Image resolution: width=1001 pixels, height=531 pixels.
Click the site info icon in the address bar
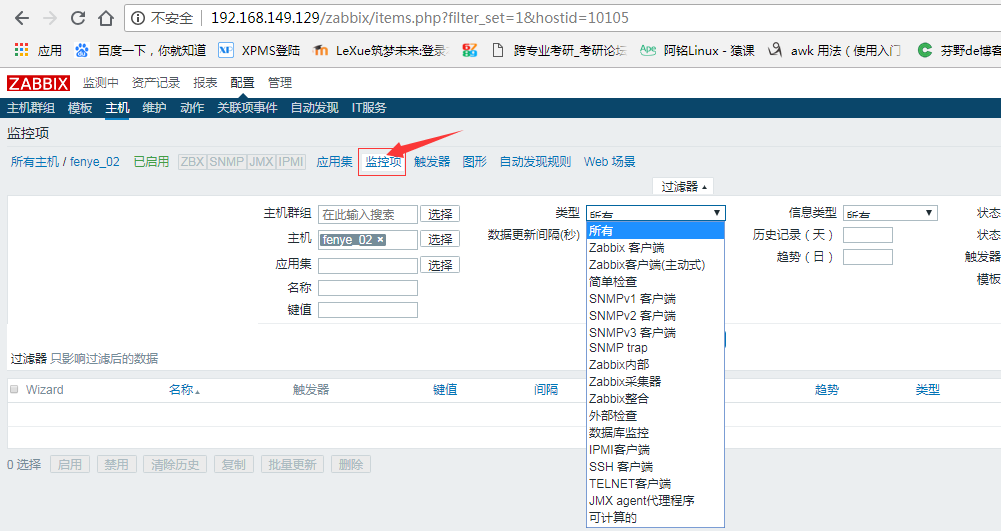point(137,18)
